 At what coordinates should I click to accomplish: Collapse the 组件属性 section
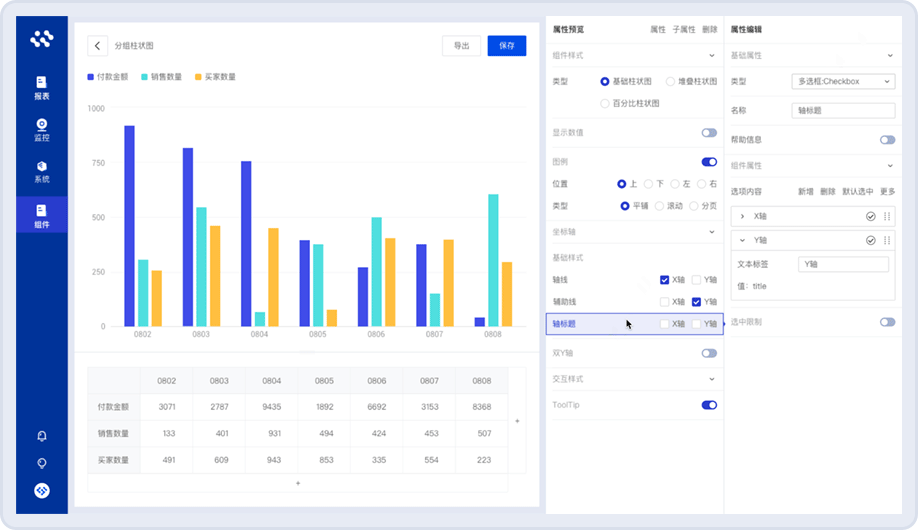tap(890, 166)
